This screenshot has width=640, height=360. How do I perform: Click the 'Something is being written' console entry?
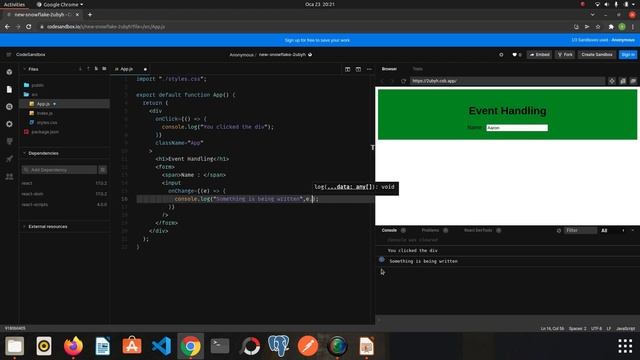coord(507,261)
